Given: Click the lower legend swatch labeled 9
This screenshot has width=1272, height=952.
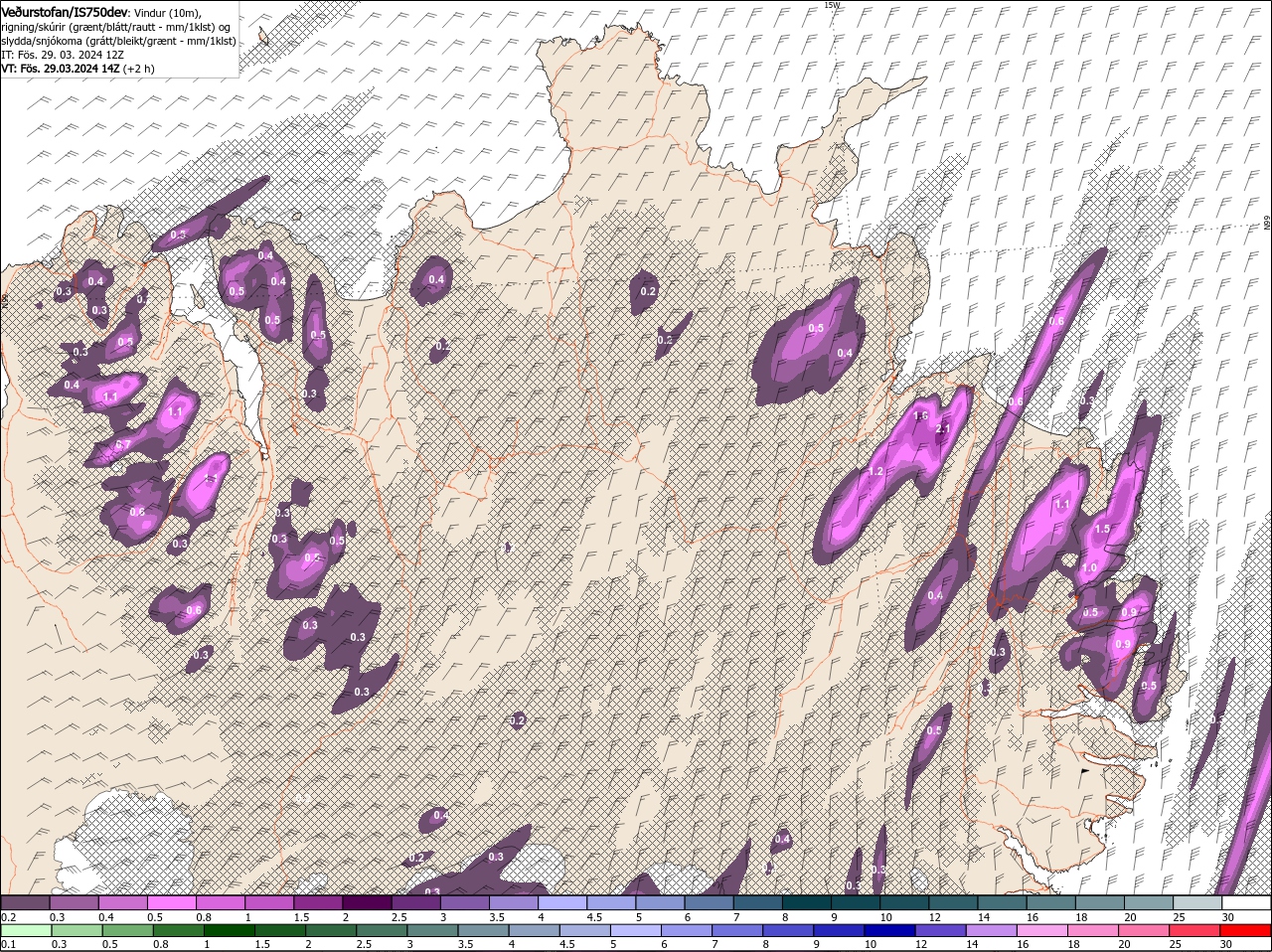Looking at the screenshot, I should [x=840, y=931].
